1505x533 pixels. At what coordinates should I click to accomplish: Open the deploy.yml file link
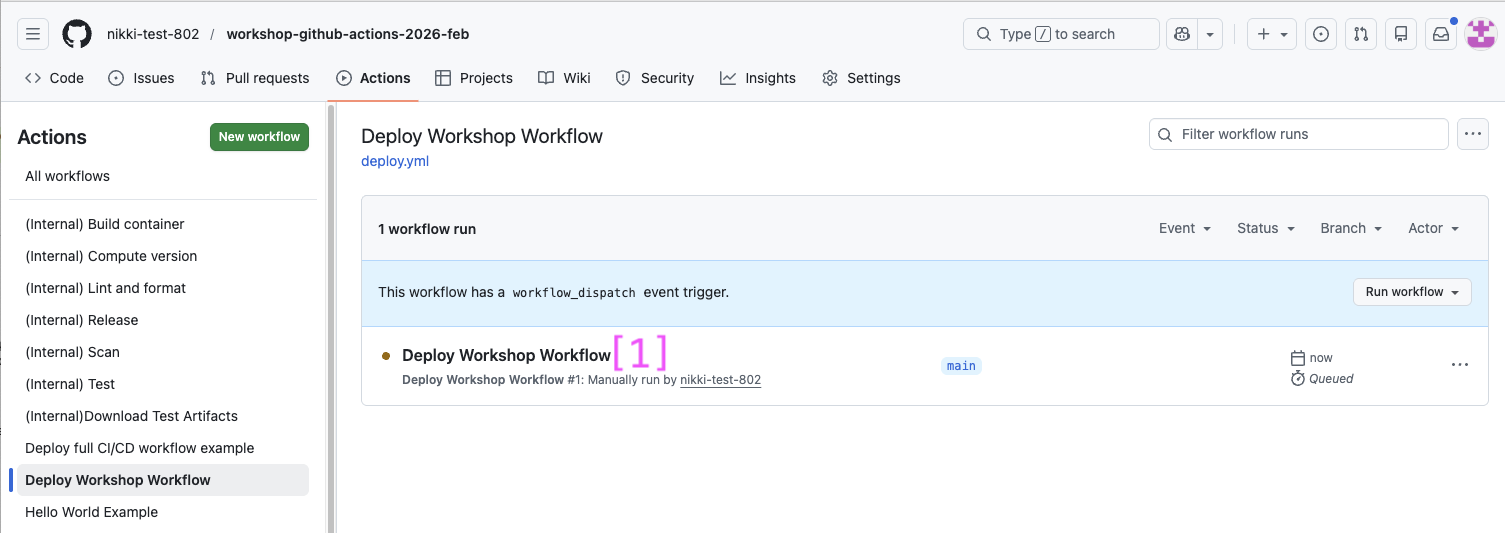click(395, 161)
